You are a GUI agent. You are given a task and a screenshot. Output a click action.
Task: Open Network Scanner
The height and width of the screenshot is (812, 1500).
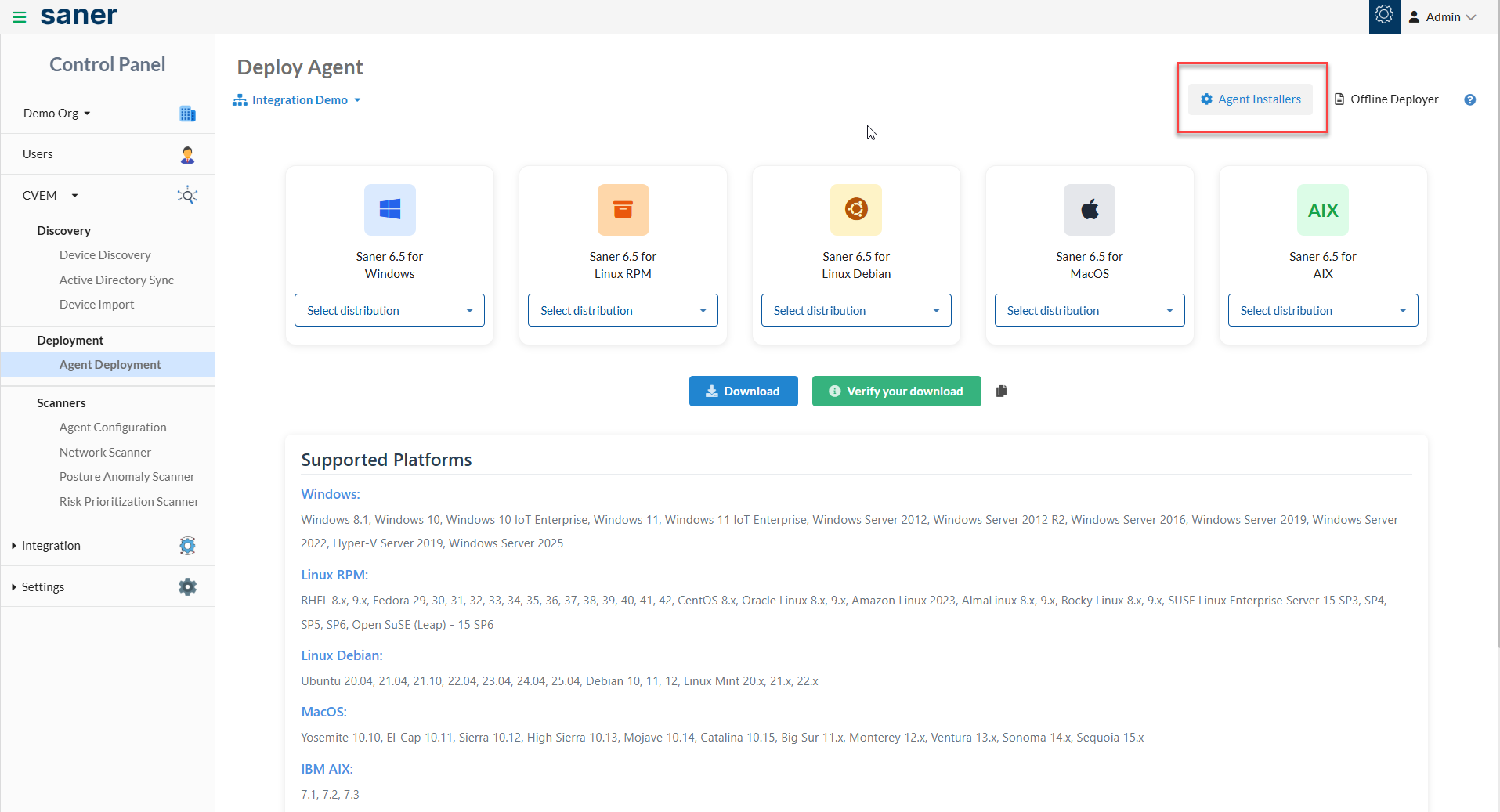105,452
